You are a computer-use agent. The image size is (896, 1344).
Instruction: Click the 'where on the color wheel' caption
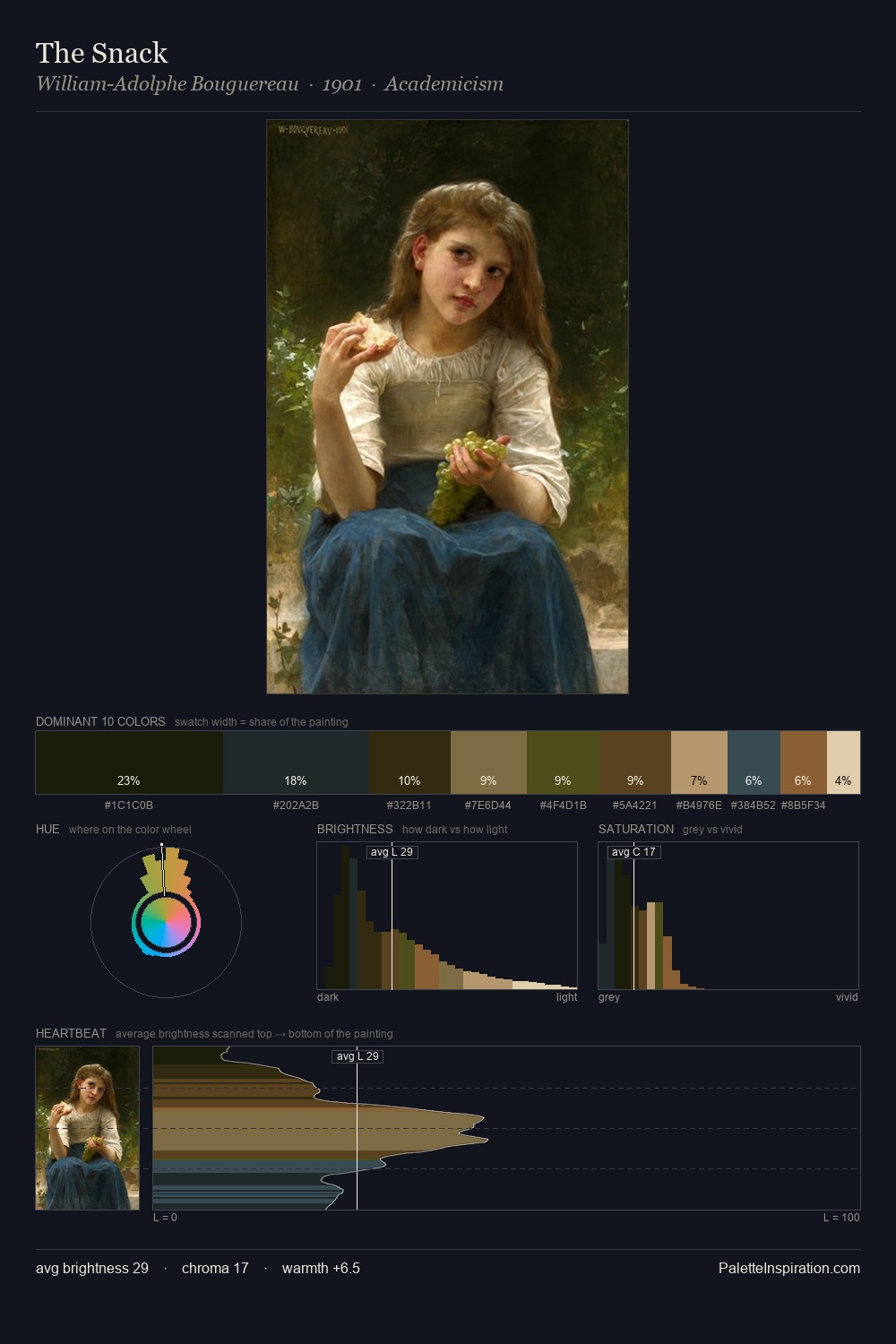click(x=130, y=830)
